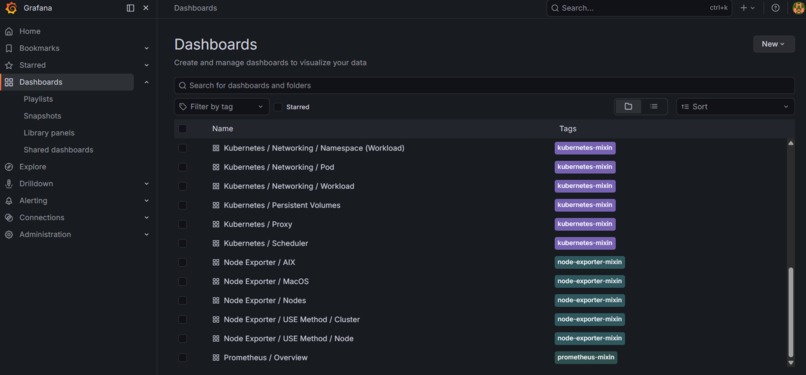Go to Home in the sidebar
806x375 pixels.
tap(30, 31)
